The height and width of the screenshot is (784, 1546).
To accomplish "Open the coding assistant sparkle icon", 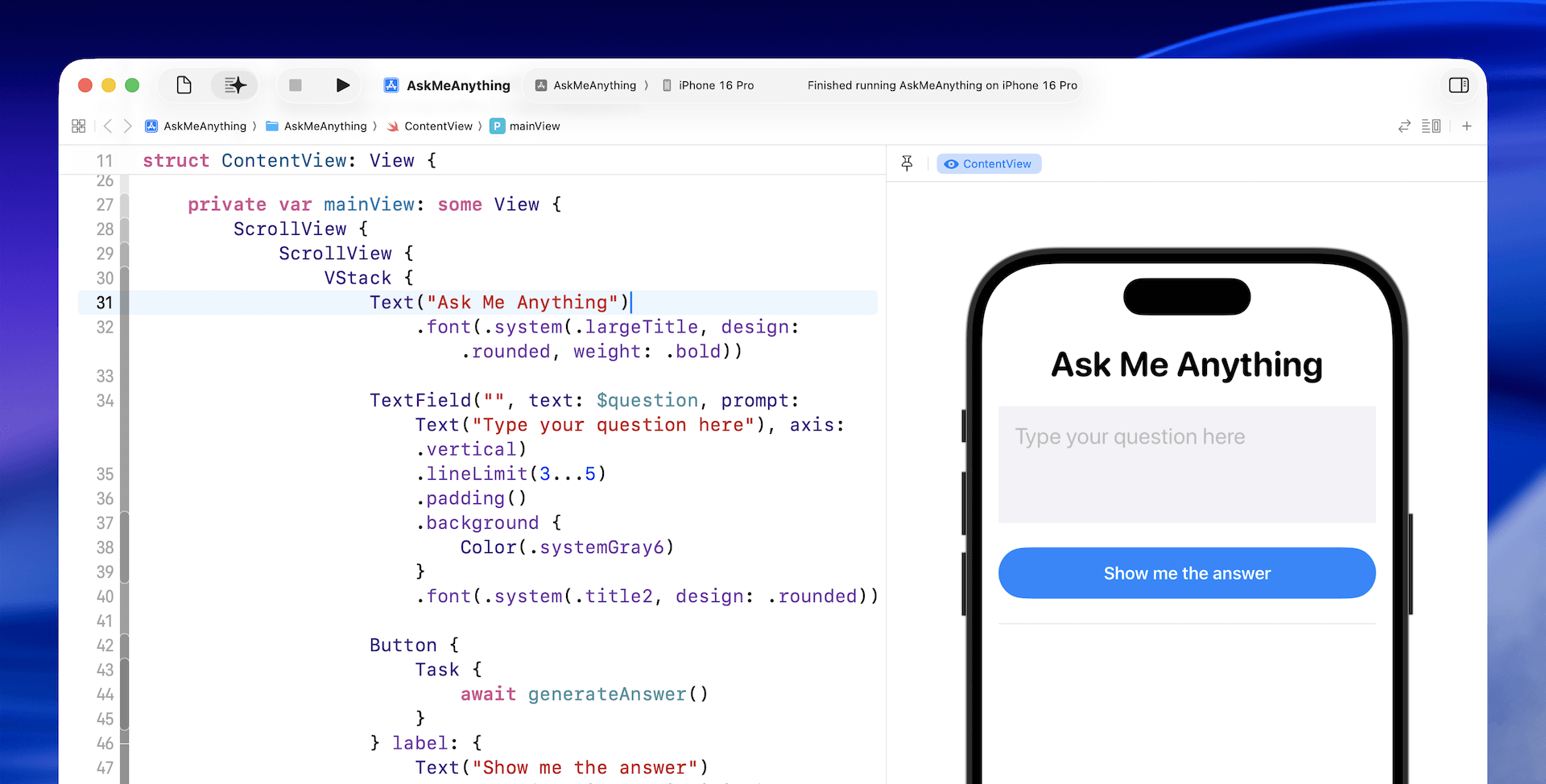I will (x=234, y=85).
